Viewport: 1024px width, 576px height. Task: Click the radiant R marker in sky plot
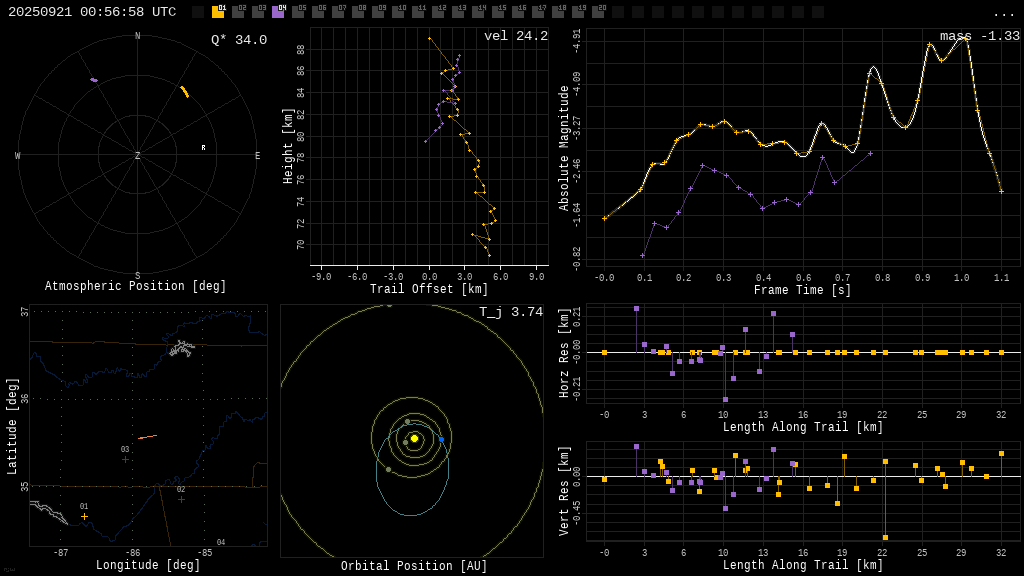pos(203,148)
